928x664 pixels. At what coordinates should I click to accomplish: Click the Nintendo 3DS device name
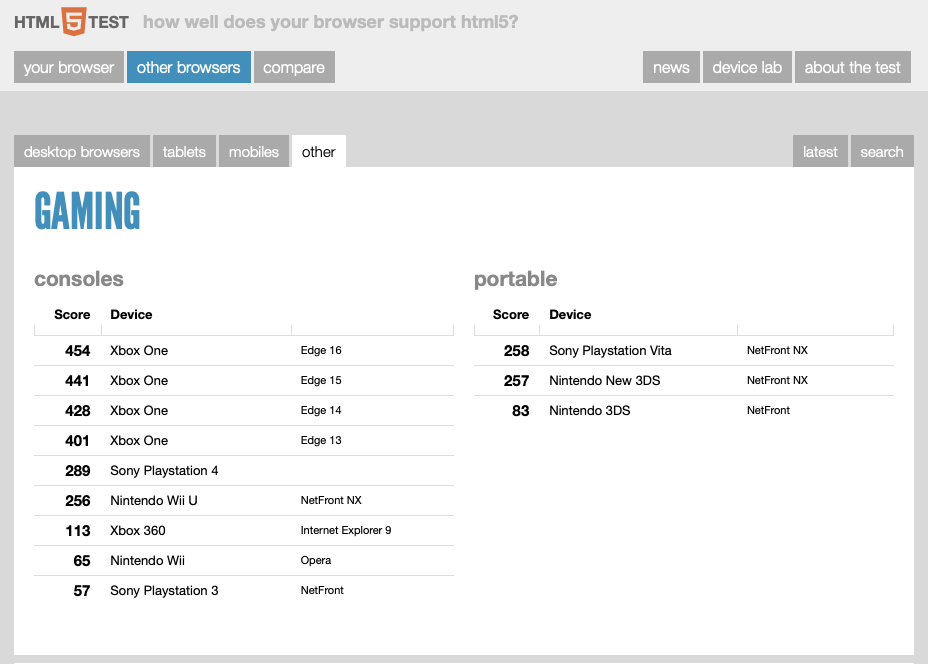pyautogui.click(x=589, y=411)
